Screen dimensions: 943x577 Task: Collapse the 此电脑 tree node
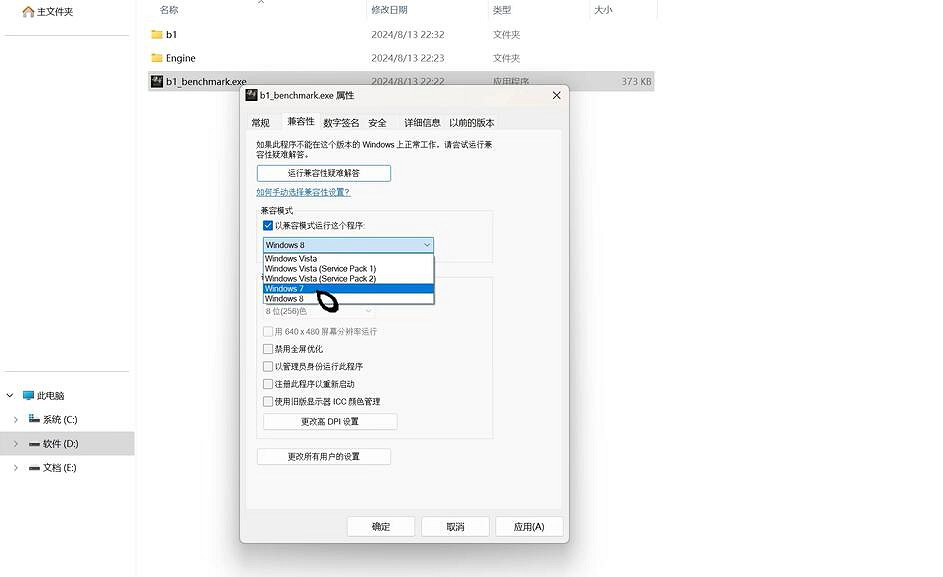(x=11, y=395)
